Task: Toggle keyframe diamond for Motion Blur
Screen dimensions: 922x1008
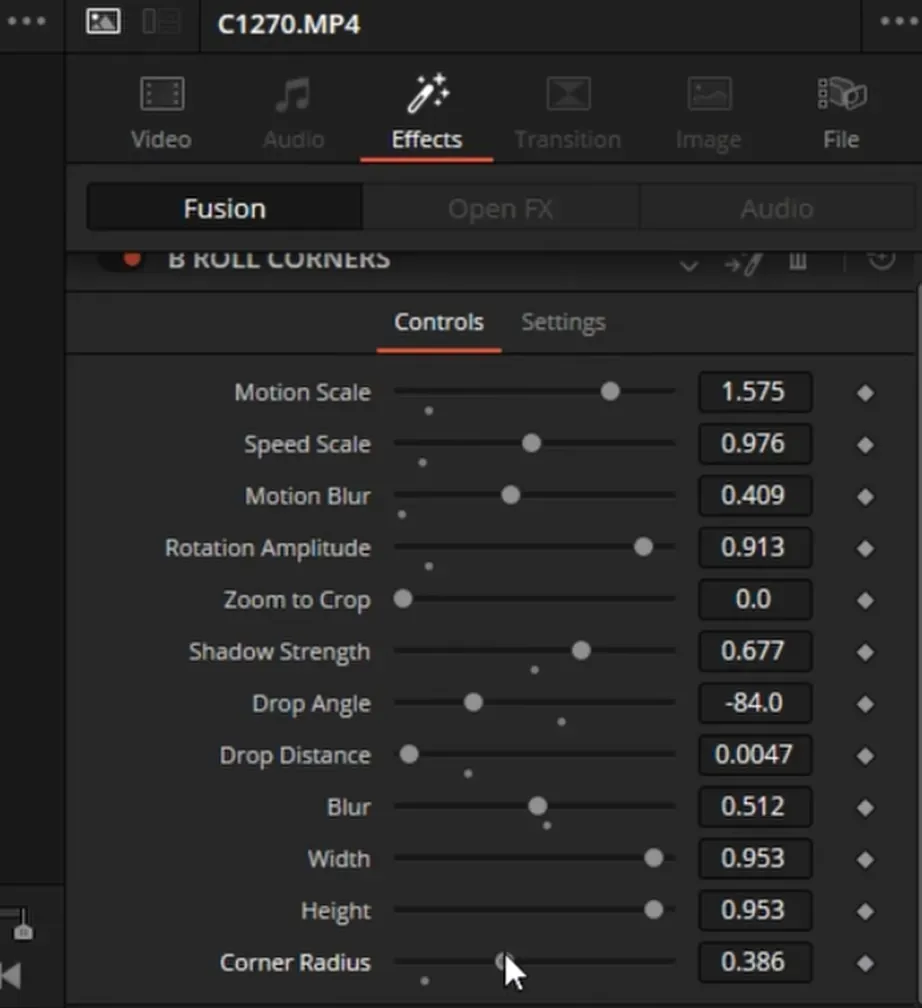Action: pos(865,496)
